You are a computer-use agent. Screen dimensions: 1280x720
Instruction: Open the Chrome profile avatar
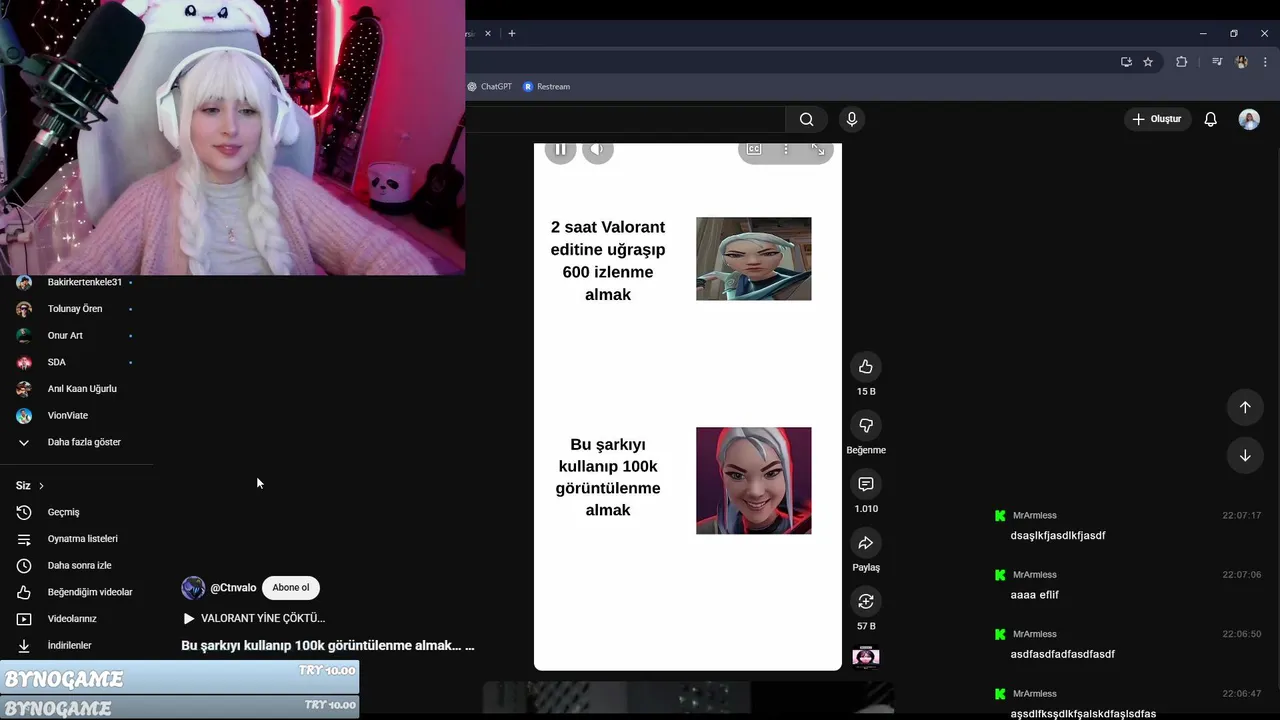click(1242, 61)
